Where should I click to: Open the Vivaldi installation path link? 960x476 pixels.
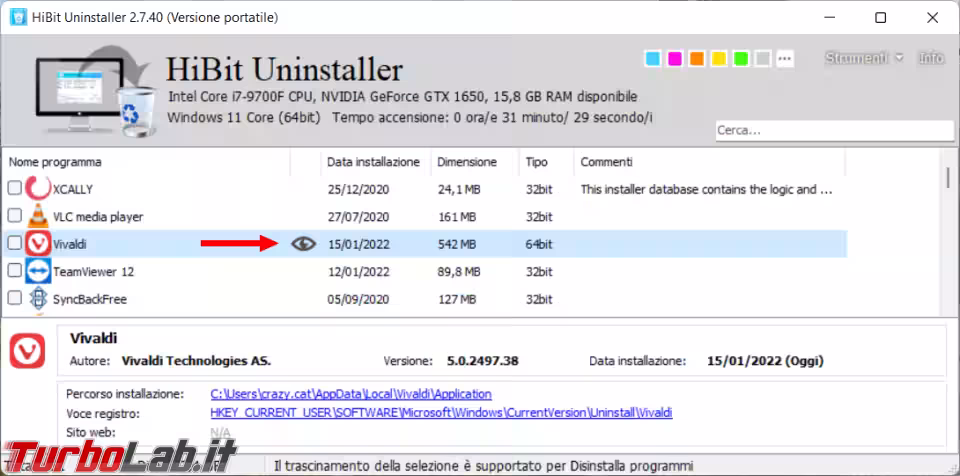(x=350, y=395)
